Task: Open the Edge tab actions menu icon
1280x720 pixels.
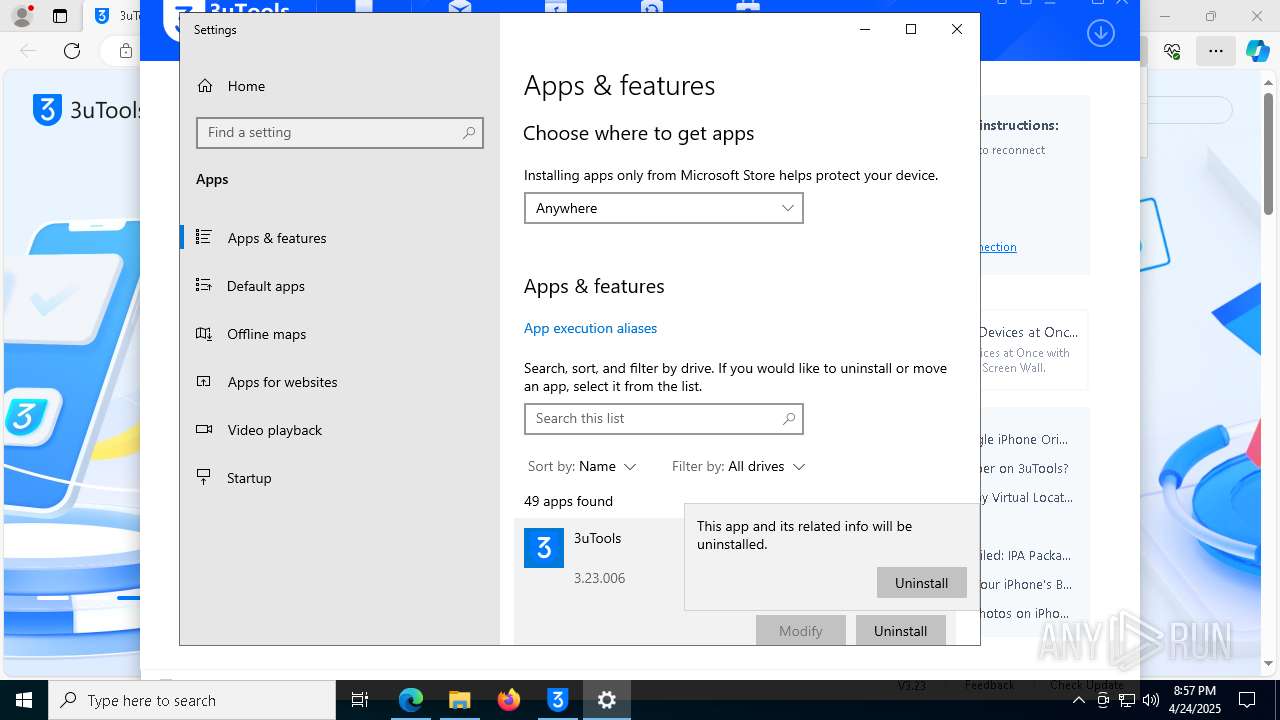Action: (60, 16)
